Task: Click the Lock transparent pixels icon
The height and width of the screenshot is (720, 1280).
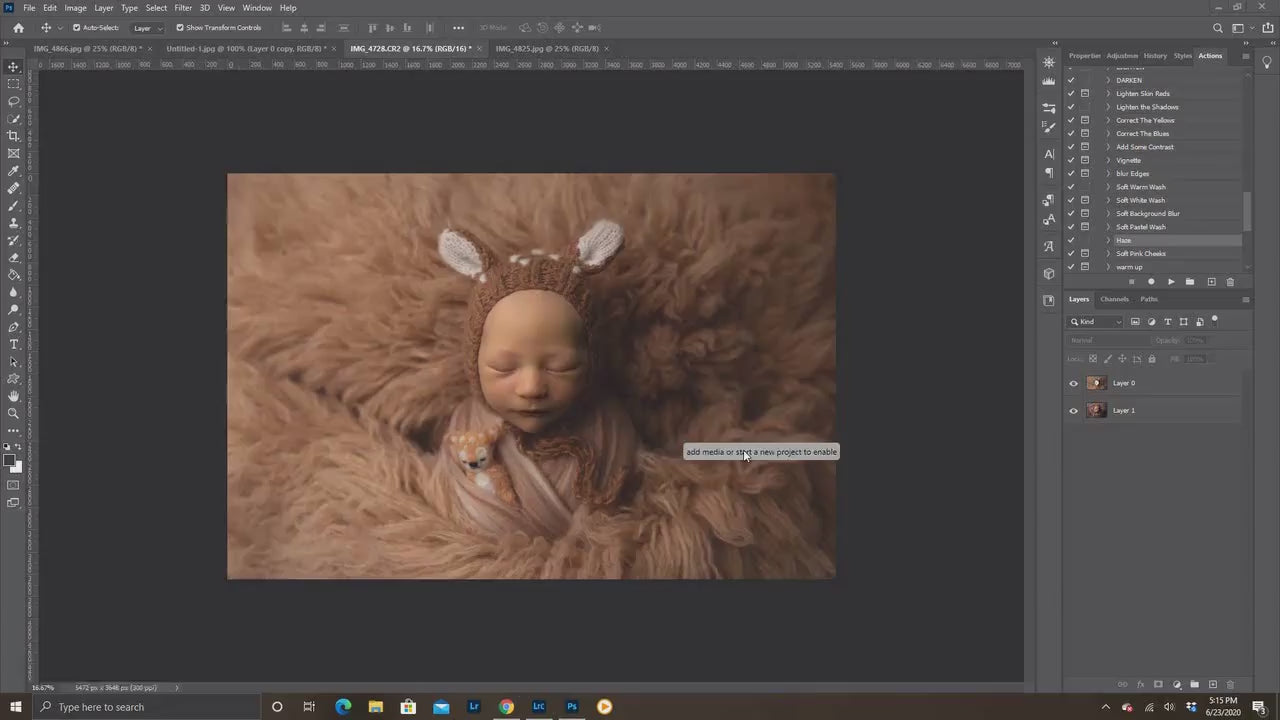Action: [x=1092, y=358]
